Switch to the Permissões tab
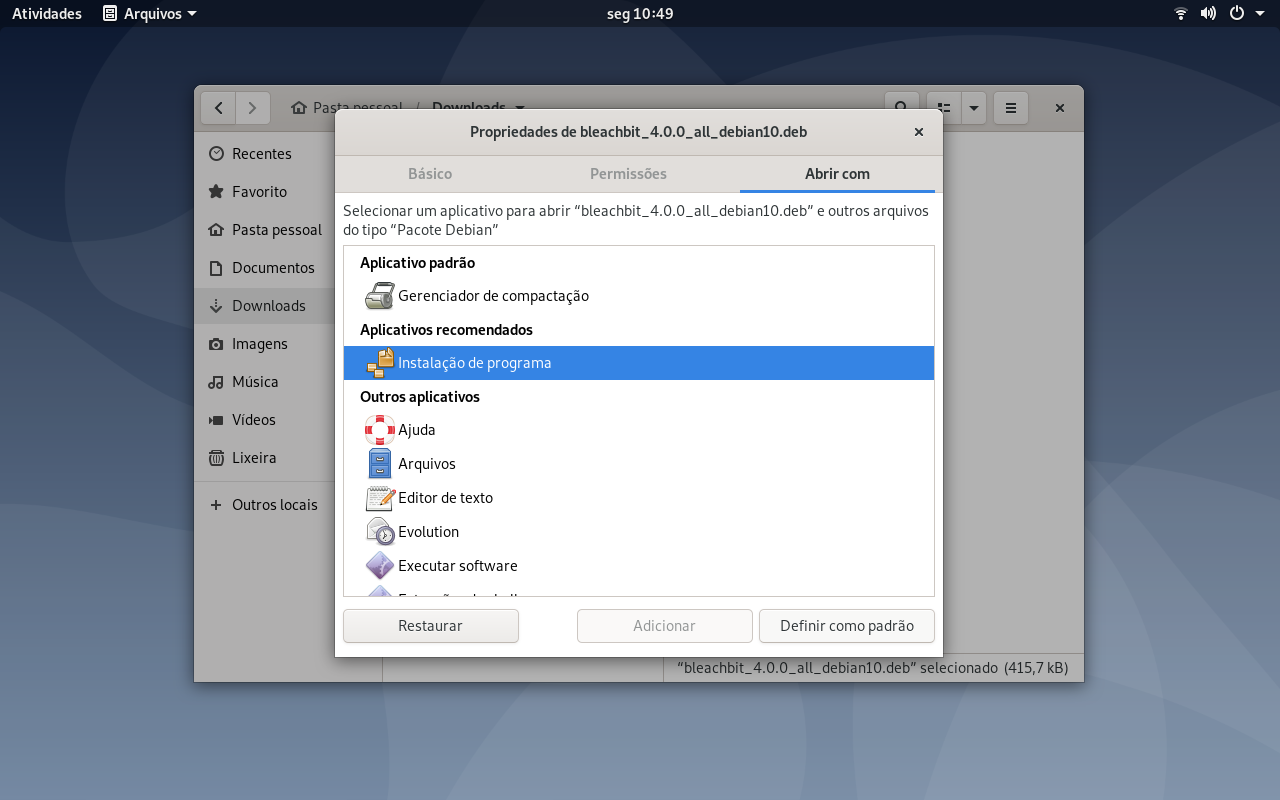 (628, 174)
